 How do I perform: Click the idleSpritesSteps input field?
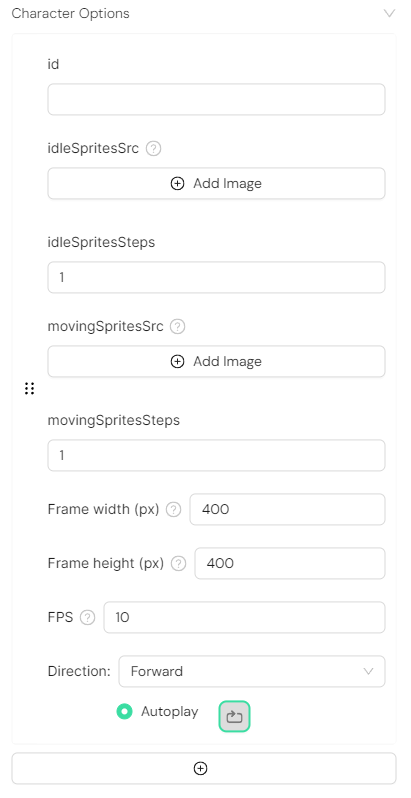coord(216,277)
